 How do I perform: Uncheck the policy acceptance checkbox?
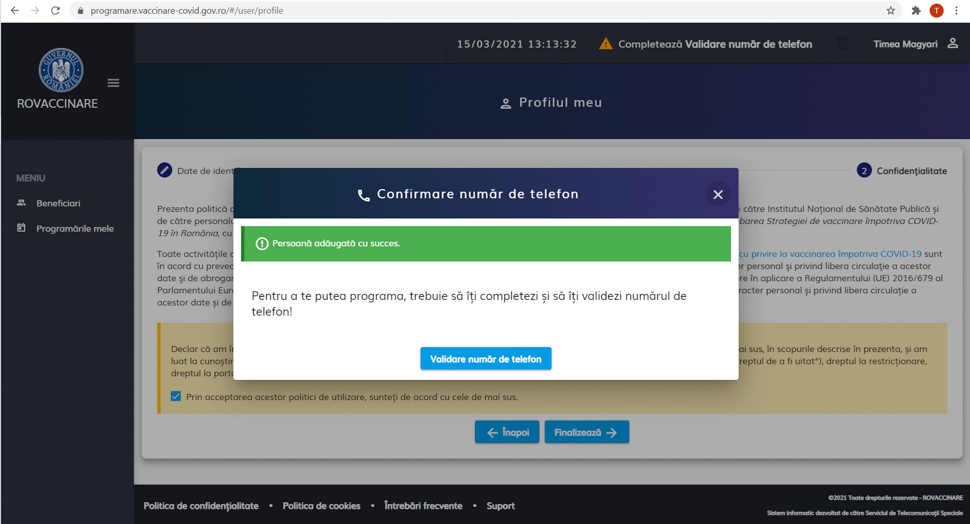176,396
